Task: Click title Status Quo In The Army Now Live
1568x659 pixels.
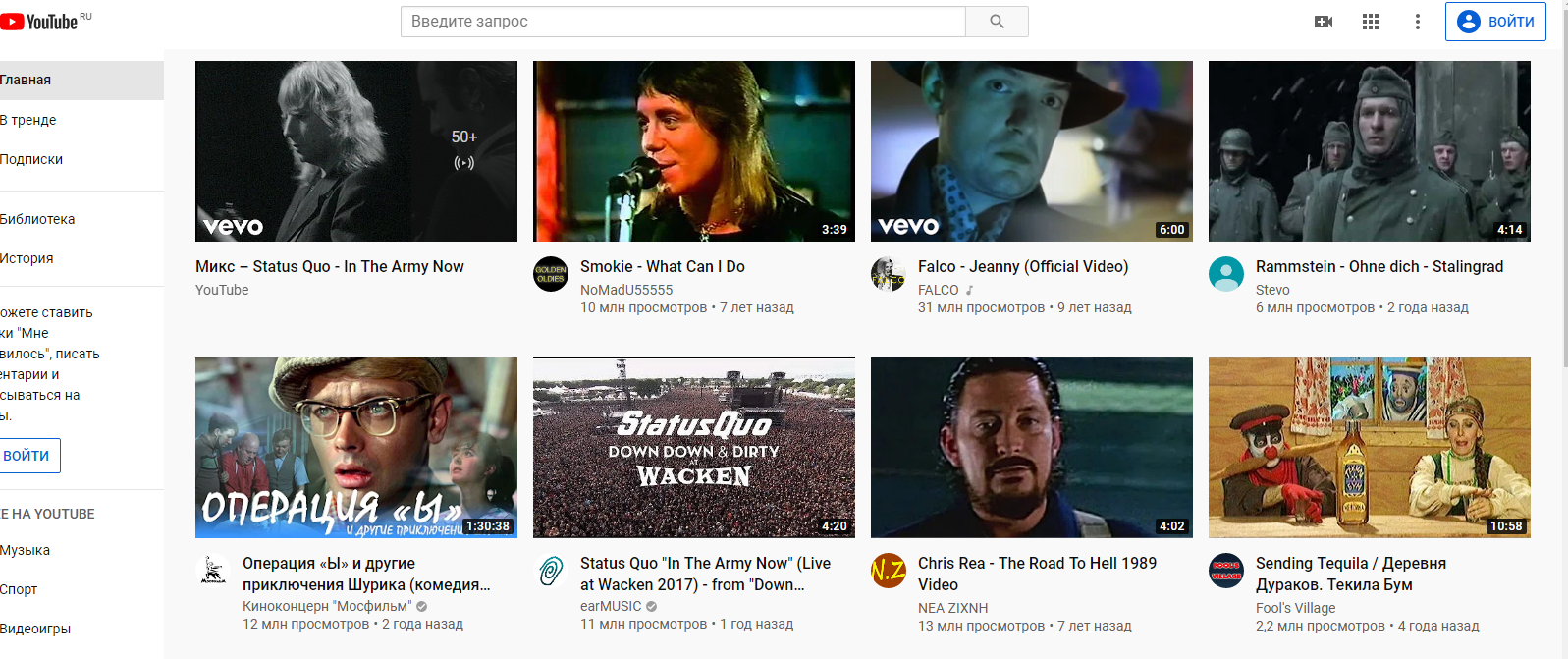Action: (x=705, y=574)
